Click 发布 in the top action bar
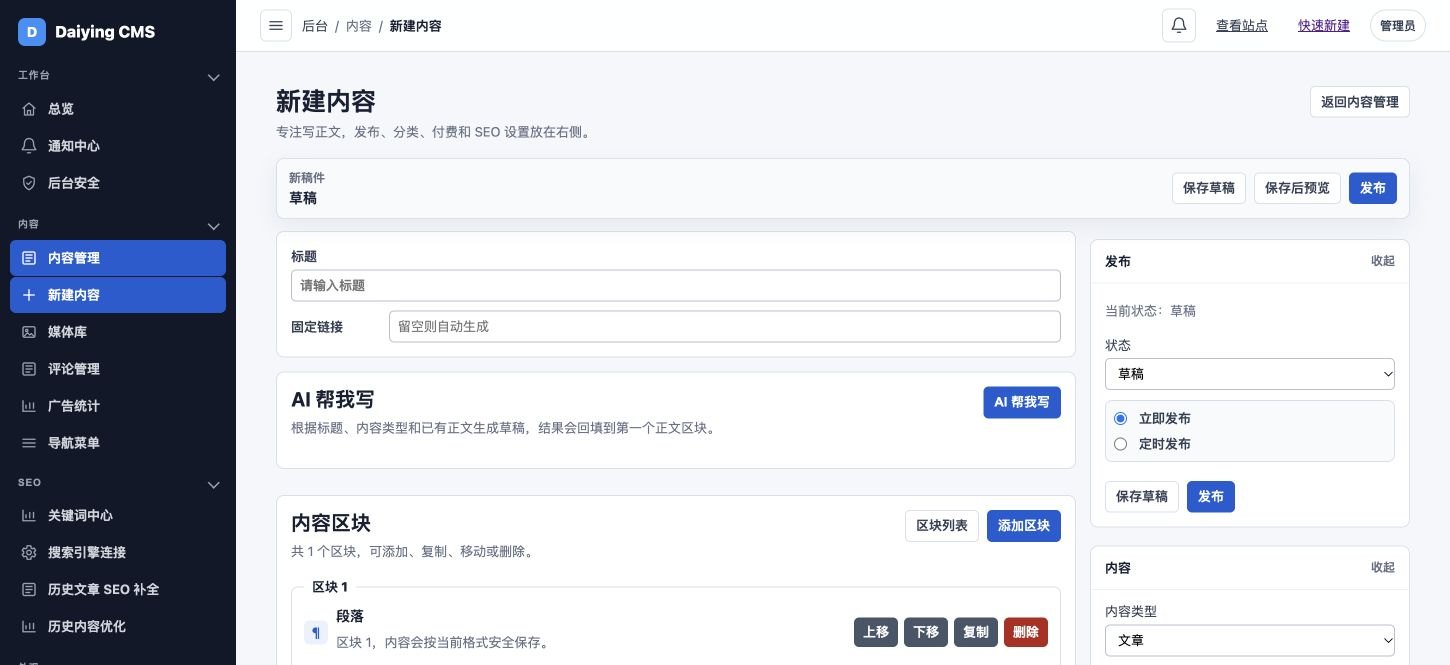Viewport: 1450px width, 665px height. tap(1373, 188)
